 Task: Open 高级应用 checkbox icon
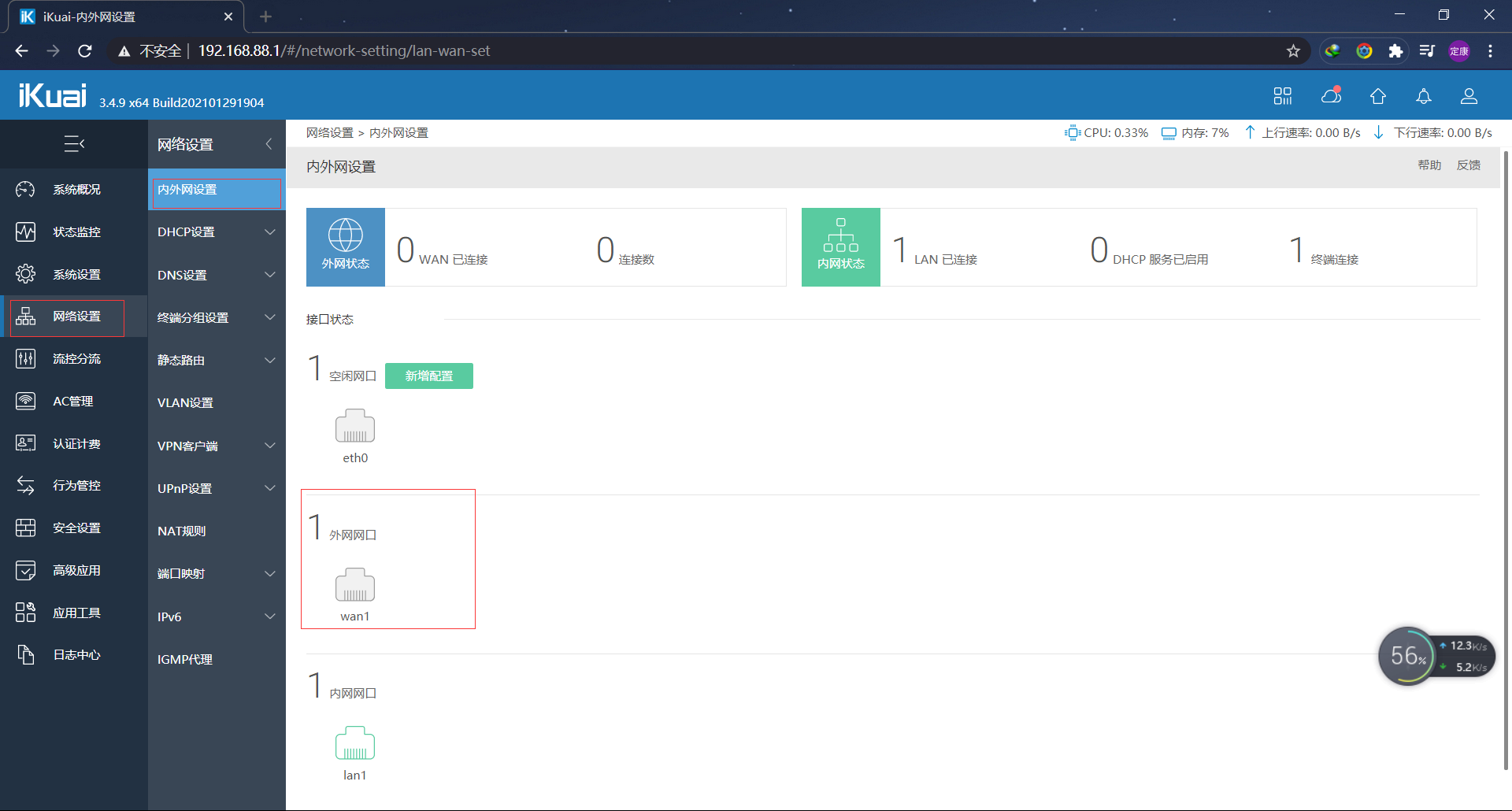pyautogui.click(x=25, y=570)
